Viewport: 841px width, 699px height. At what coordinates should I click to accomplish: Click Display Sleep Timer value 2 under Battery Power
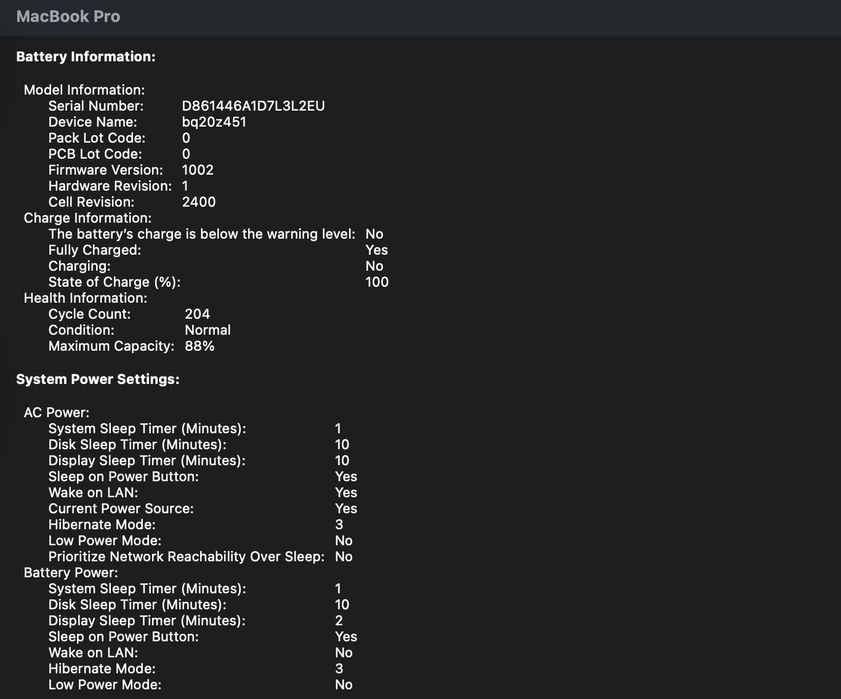pos(339,621)
